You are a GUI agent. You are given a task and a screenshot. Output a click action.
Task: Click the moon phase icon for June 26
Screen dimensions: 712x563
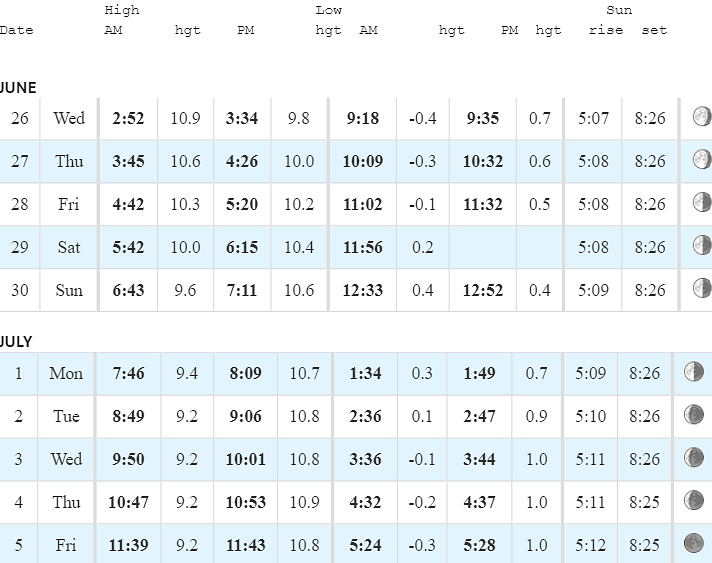702,116
